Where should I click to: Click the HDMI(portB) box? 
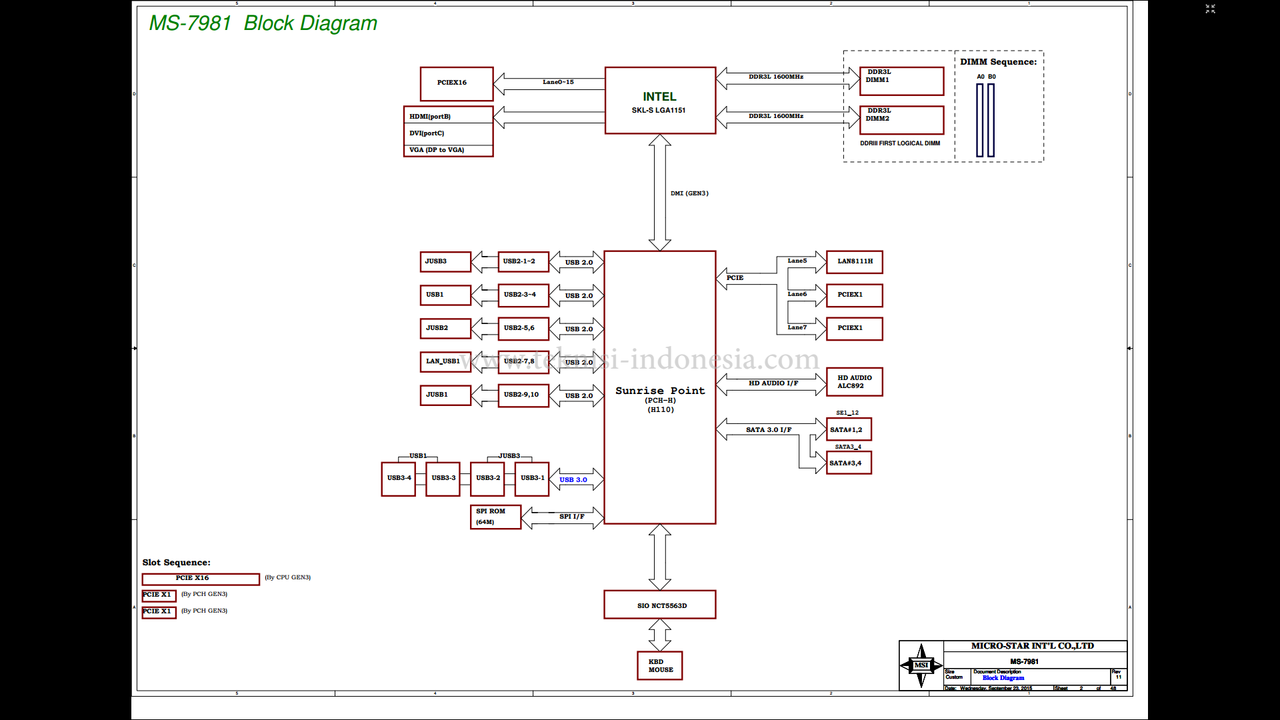tap(449, 115)
